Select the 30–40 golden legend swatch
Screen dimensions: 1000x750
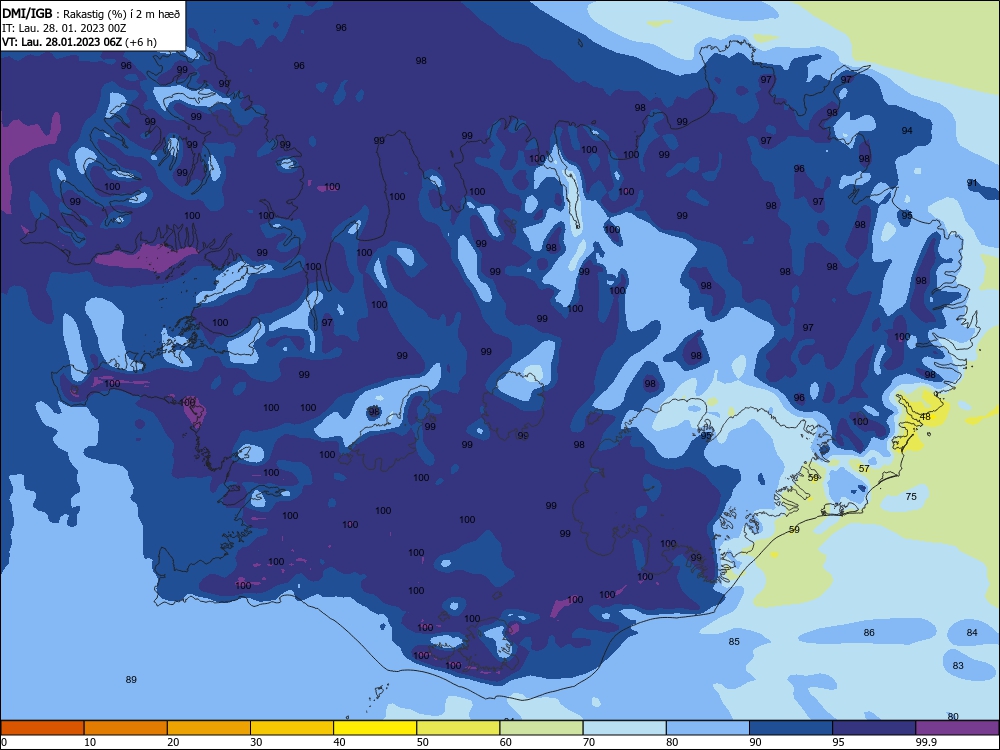click(x=292, y=728)
